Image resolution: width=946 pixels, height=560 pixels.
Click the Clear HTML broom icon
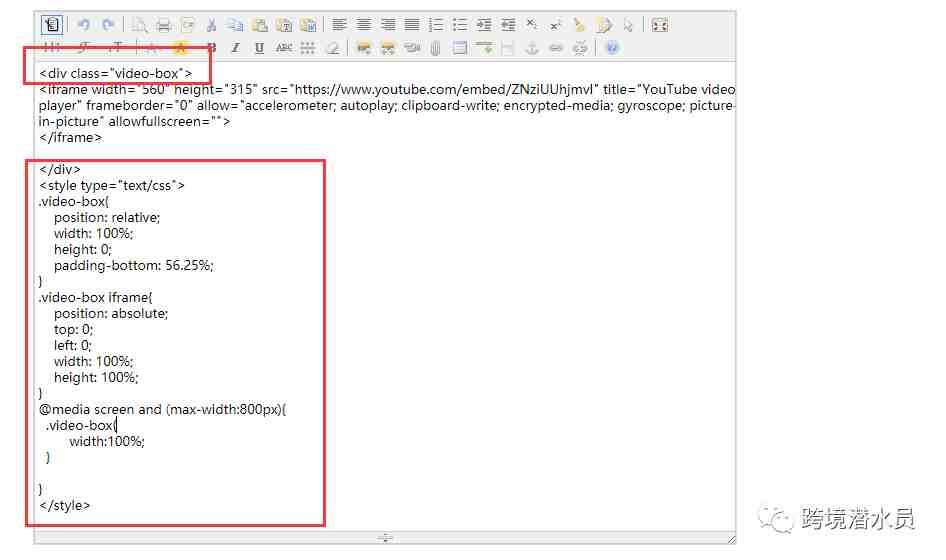(x=580, y=25)
